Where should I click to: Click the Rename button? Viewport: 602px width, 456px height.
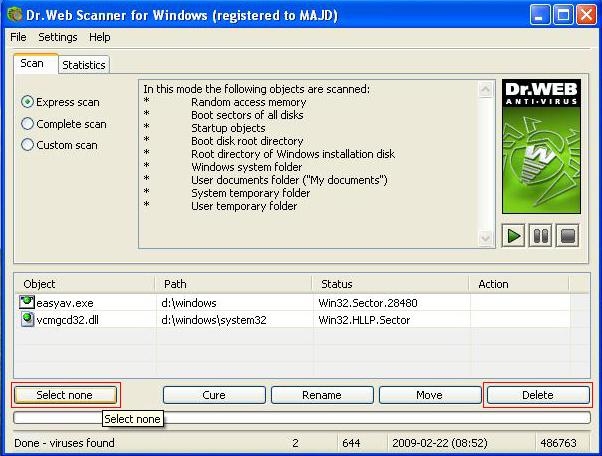pos(322,395)
